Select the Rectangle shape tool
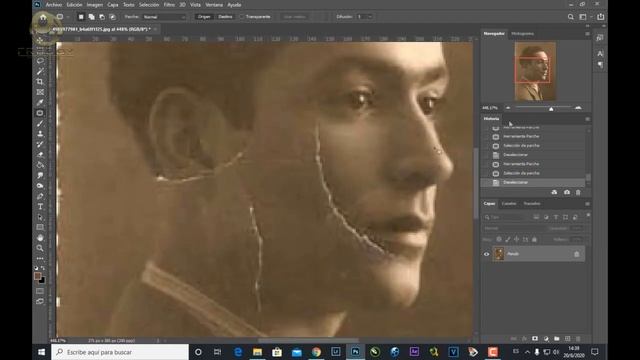Viewport: 640px width, 360px height. pyautogui.click(x=40, y=227)
